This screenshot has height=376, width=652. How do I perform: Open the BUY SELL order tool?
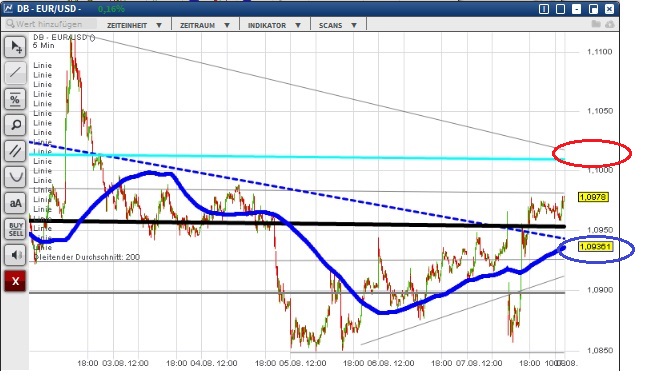(15, 229)
